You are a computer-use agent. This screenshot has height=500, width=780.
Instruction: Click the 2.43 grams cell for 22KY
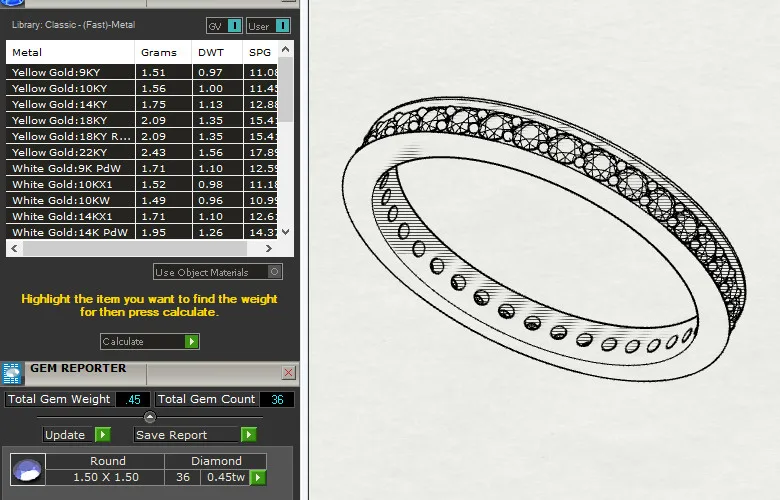[164, 152]
